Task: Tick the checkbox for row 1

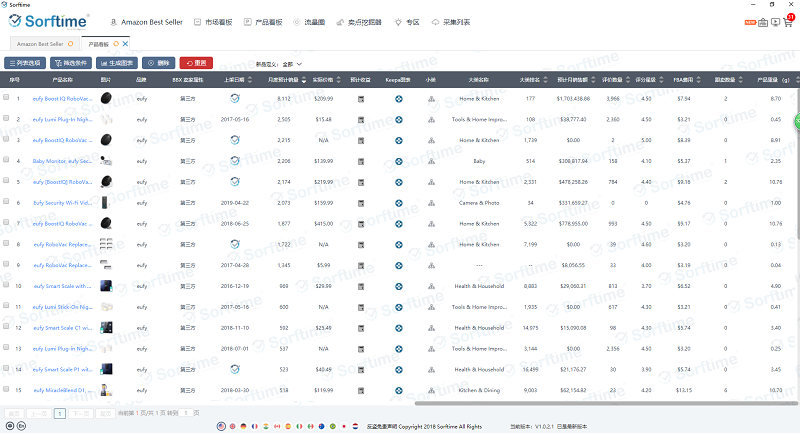Action: coord(6,97)
